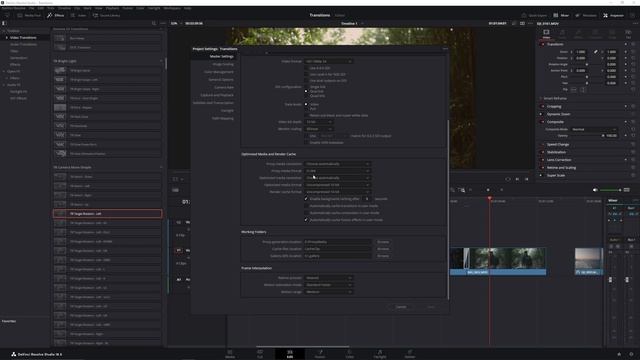
Task: Switch to the Deliver page
Action: pyautogui.click(x=410, y=353)
